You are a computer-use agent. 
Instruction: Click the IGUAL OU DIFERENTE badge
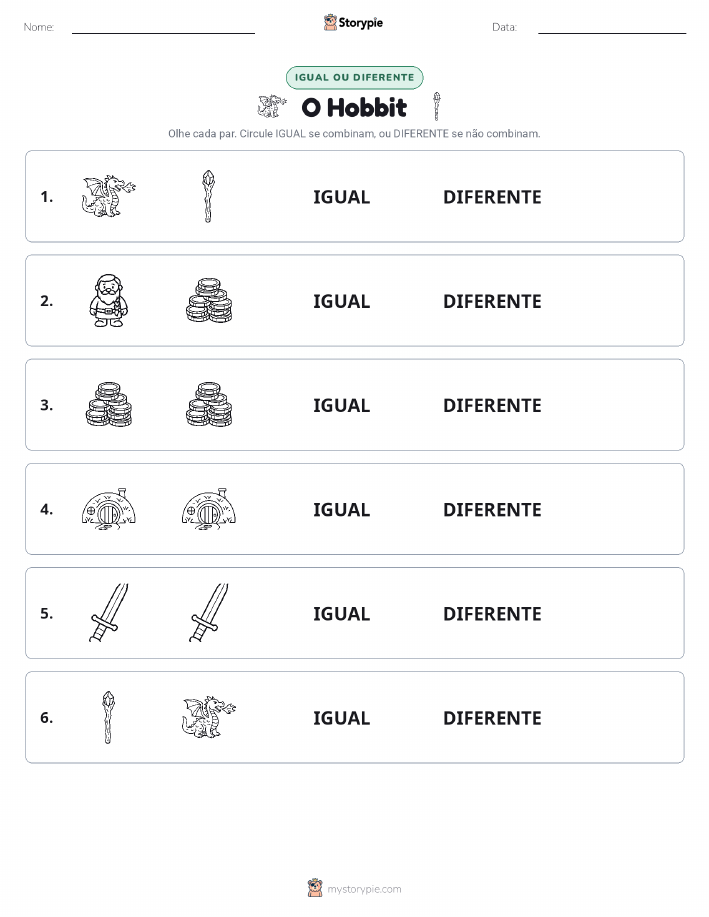point(354,77)
